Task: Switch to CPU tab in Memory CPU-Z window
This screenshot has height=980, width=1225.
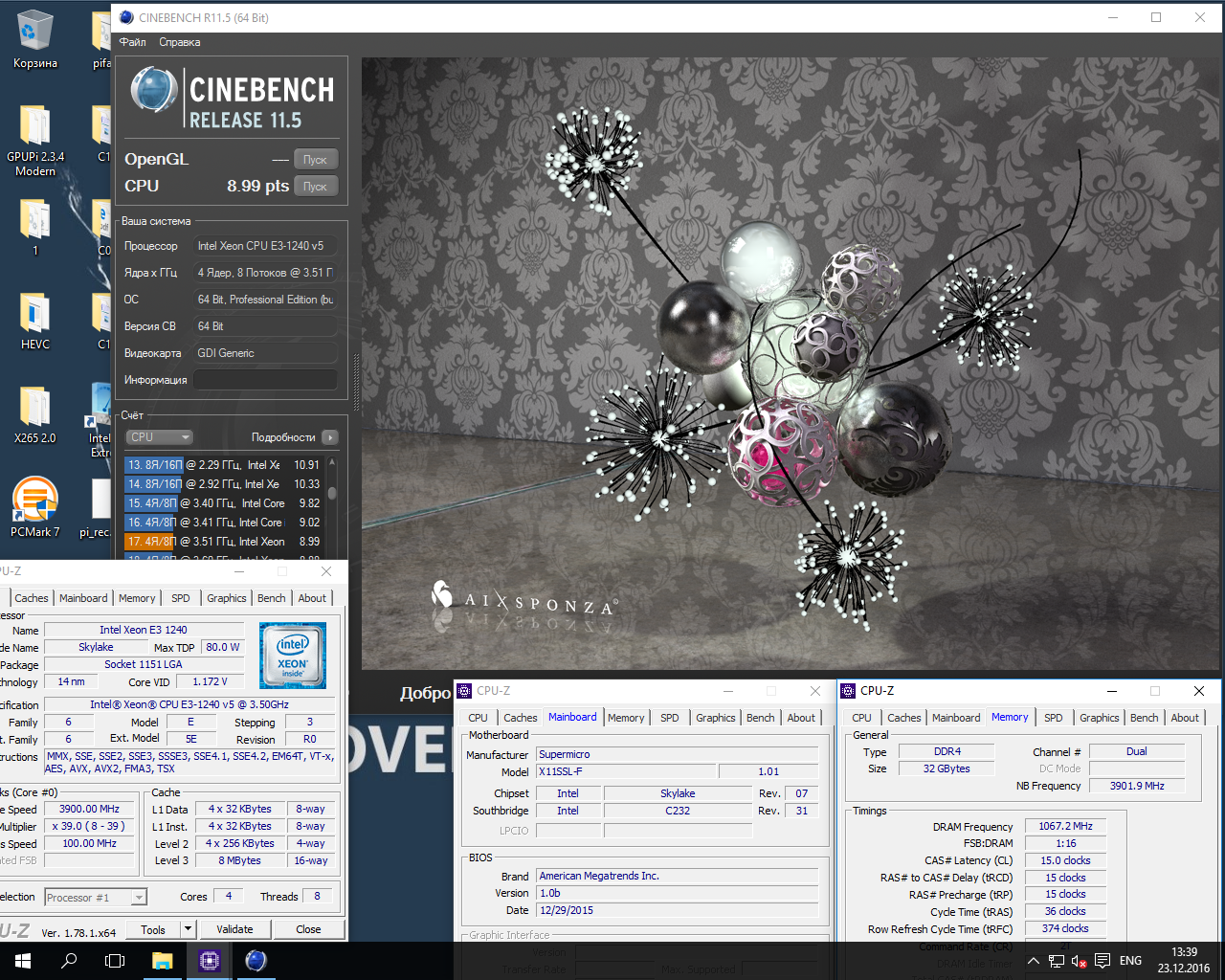Action: point(862,718)
